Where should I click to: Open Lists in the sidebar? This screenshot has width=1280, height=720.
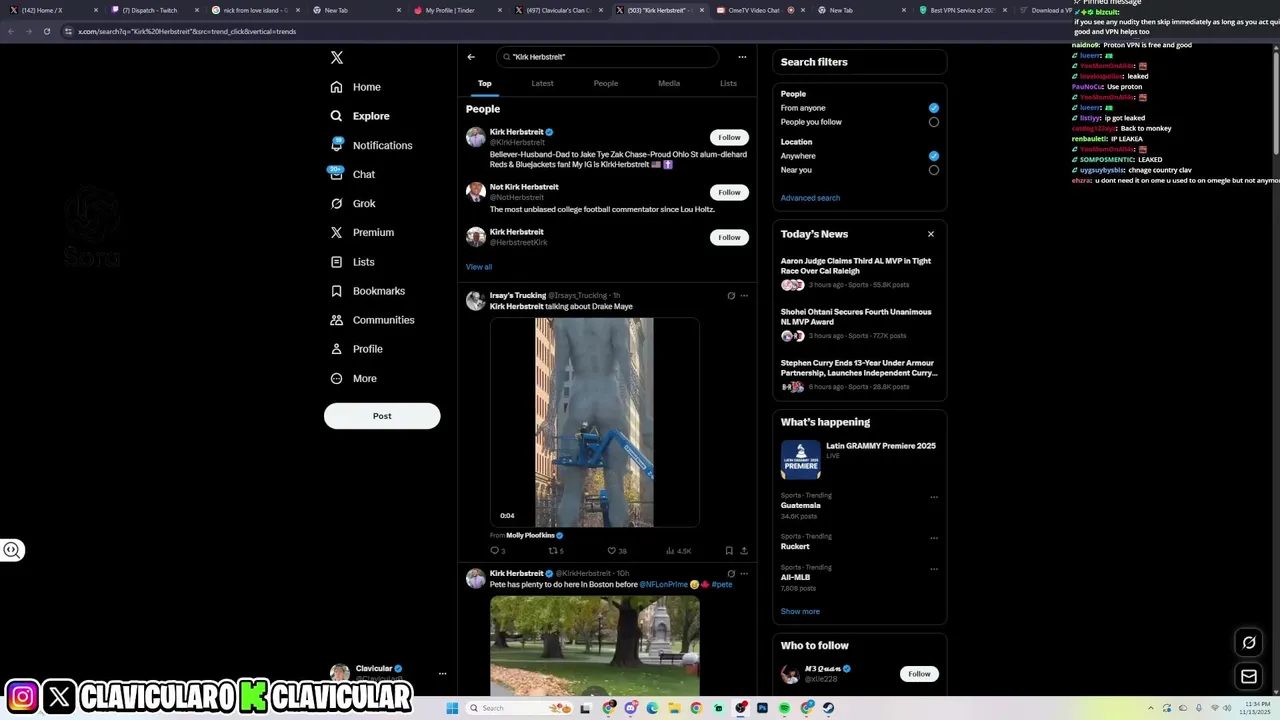352,262
